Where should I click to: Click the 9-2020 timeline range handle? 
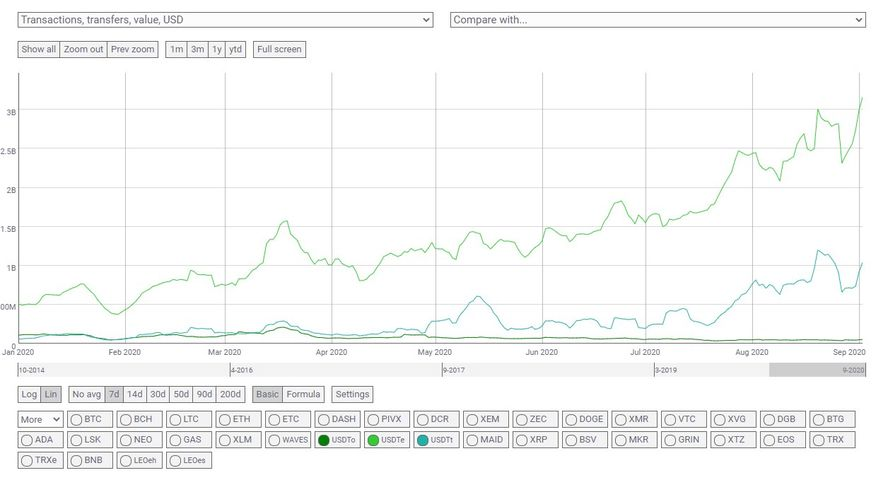pyautogui.click(x=817, y=369)
